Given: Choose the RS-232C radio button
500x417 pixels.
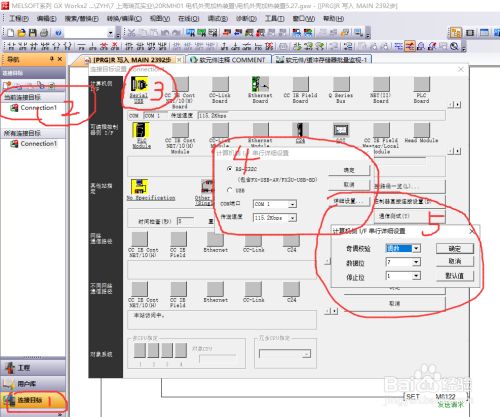Looking at the screenshot, I should (229, 169).
